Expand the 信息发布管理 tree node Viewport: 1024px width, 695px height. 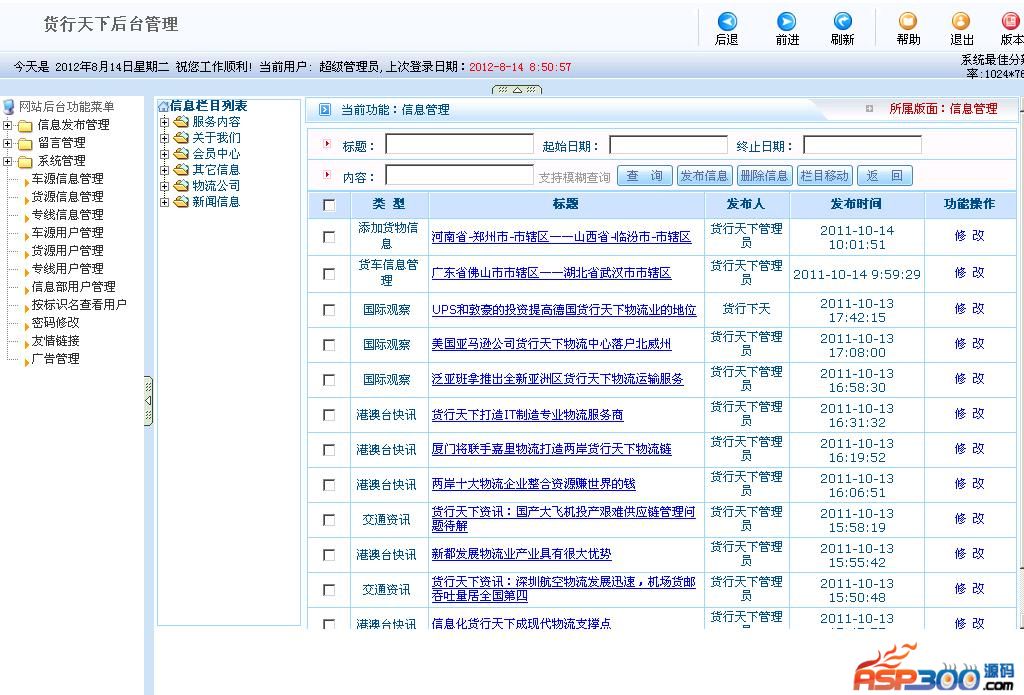pos(8,125)
